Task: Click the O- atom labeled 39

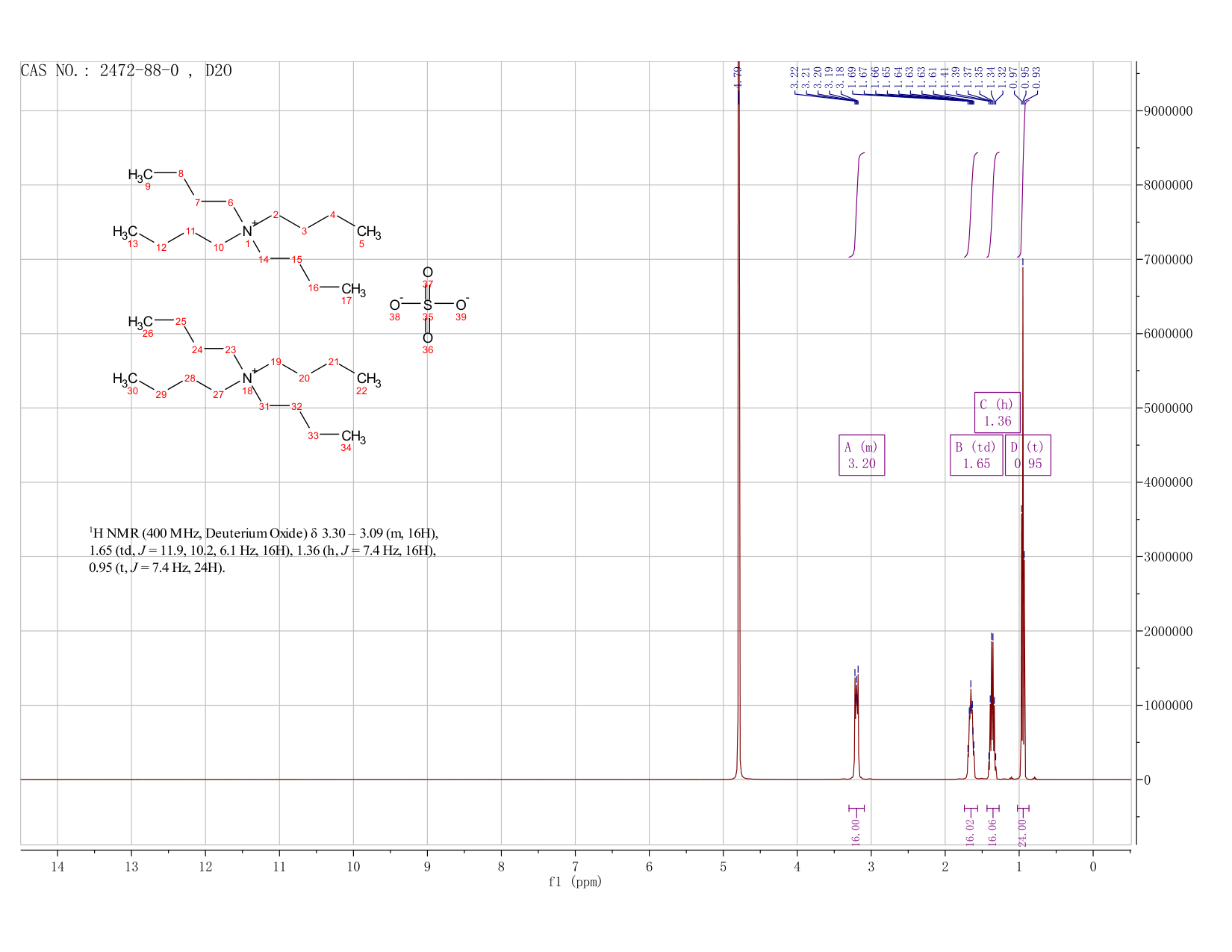Action: (462, 305)
